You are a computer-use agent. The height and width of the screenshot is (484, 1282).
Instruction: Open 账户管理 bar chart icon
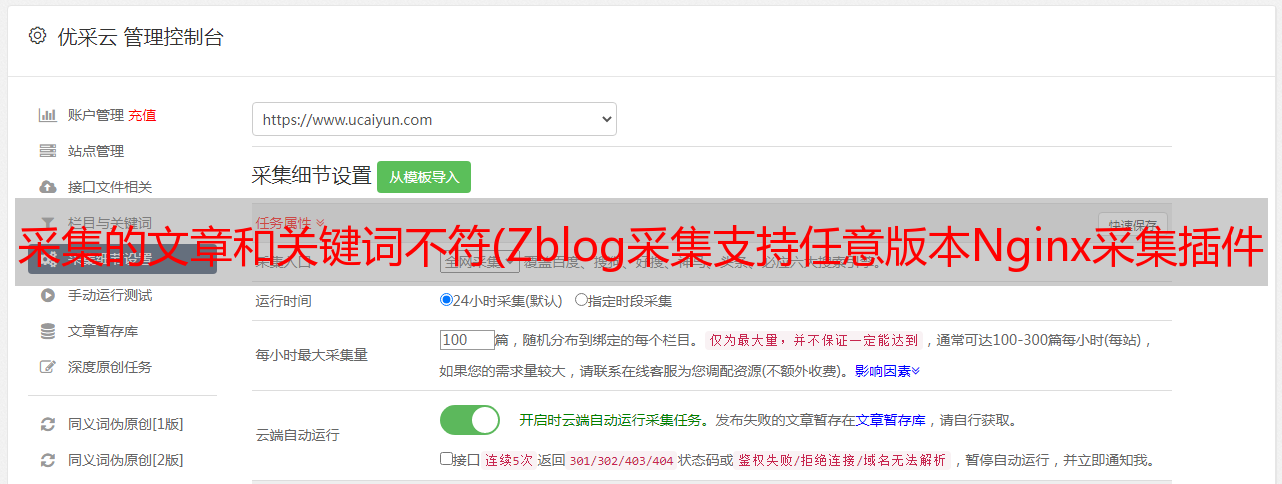click(47, 115)
